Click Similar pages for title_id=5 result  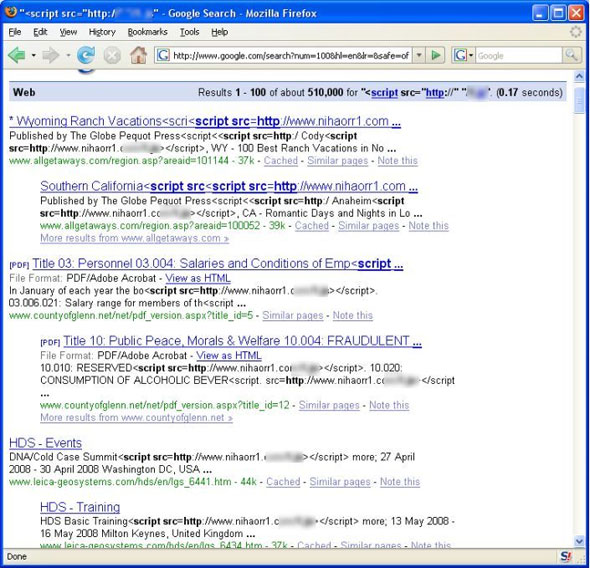tap(293, 315)
